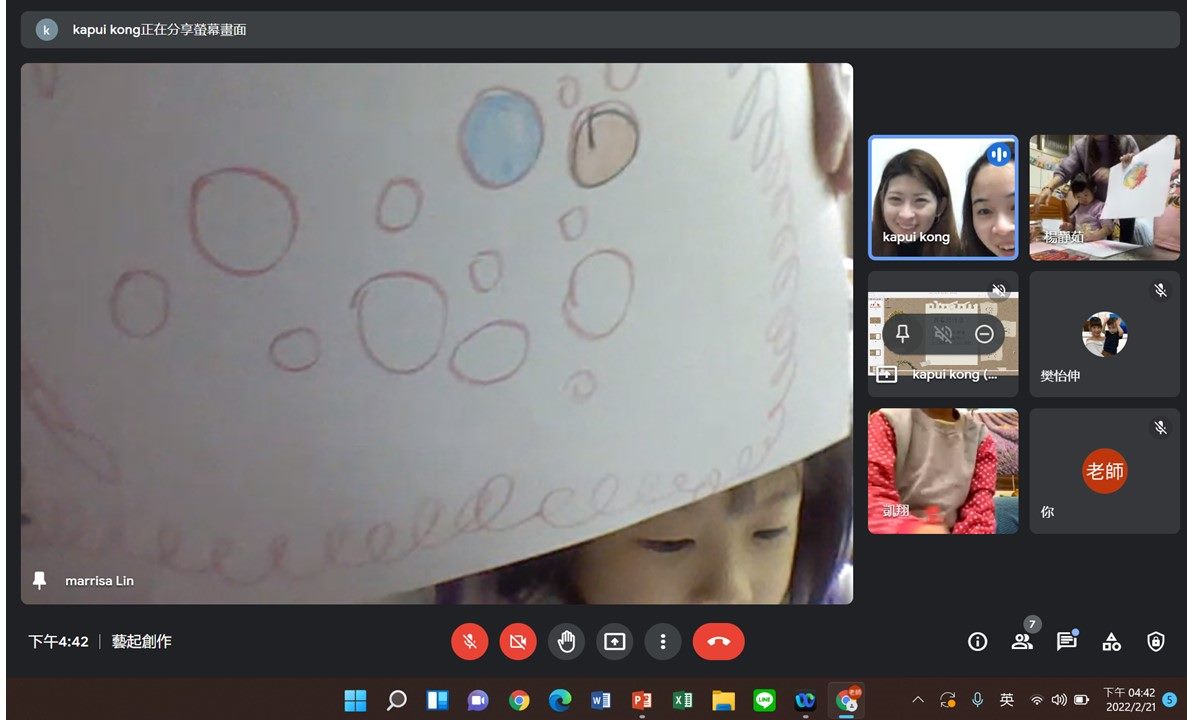Open the activities panel

1111,642
